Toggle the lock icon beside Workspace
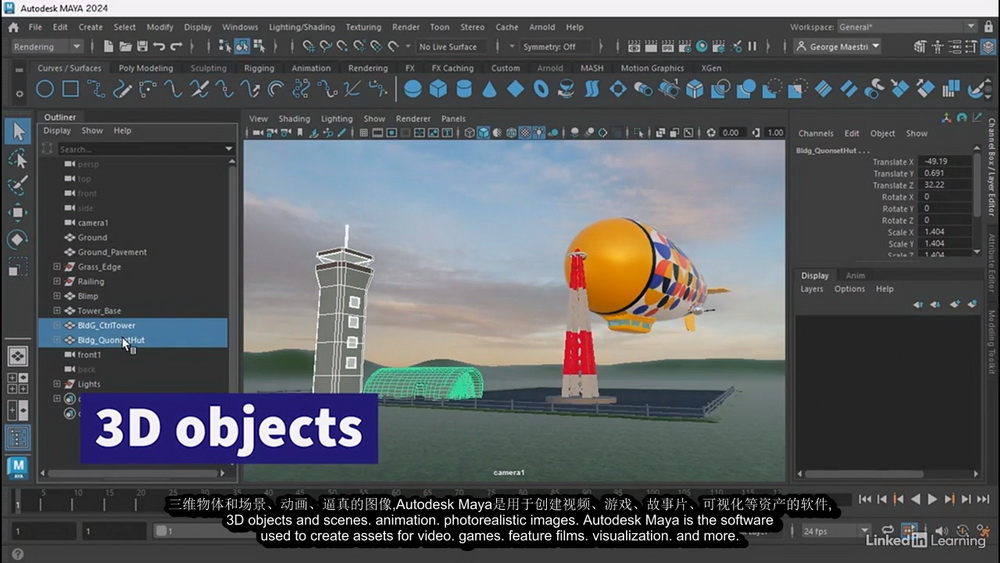The width and height of the screenshot is (1000, 563). pos(989,27)
